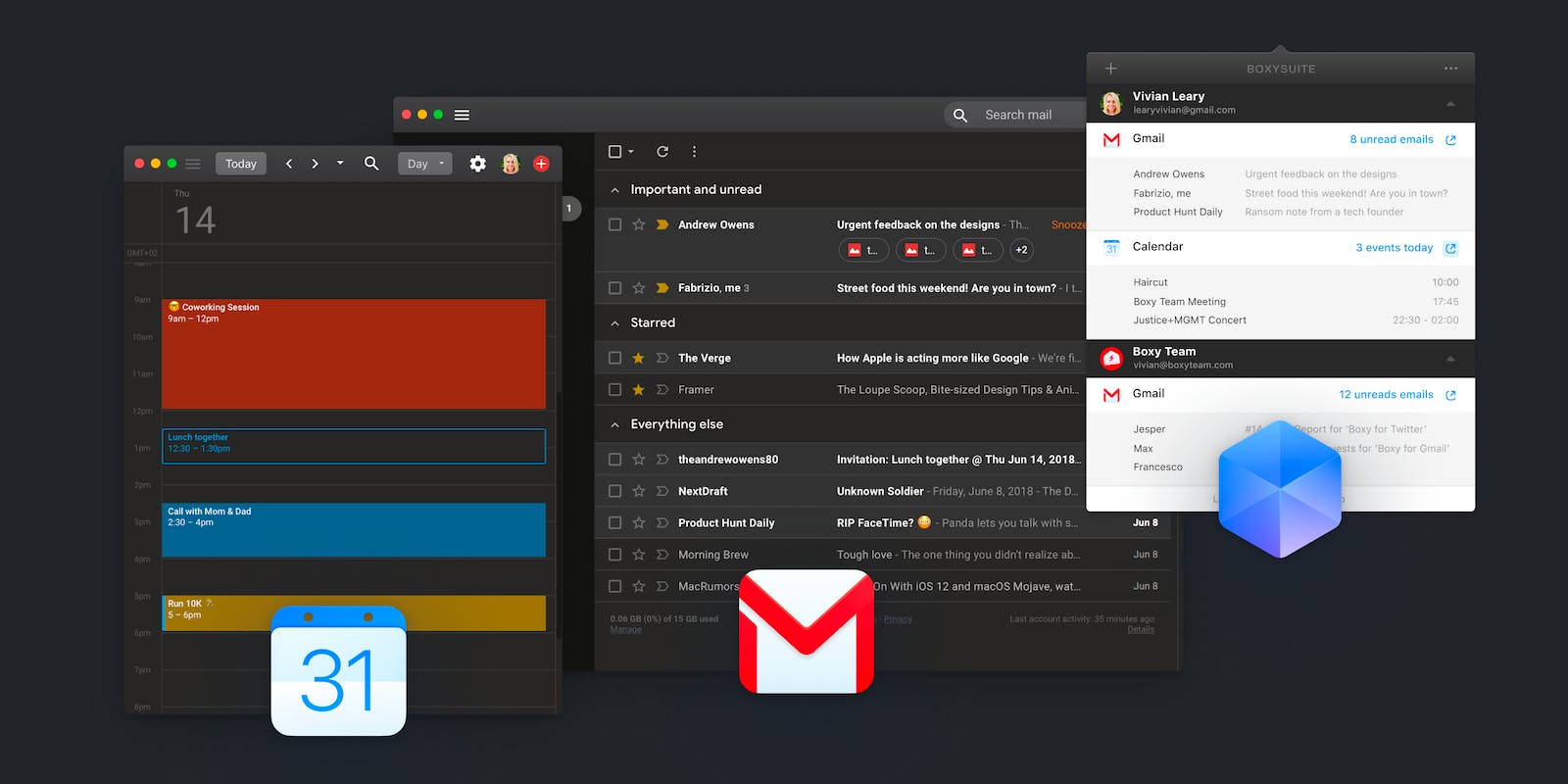Check The Verge email checkbox
The width and height of the screenshot is (1568, 784).
click(614, 359)
